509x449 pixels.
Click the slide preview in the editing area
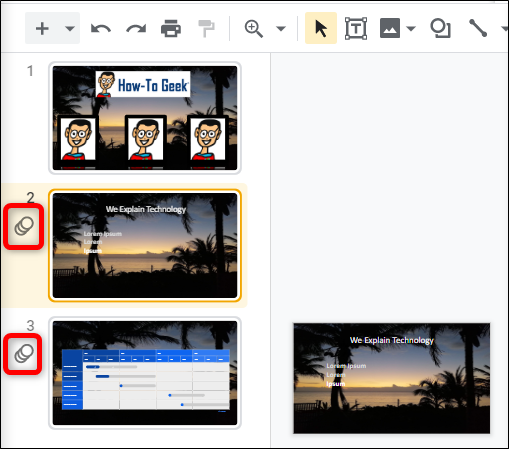point(392,378)
